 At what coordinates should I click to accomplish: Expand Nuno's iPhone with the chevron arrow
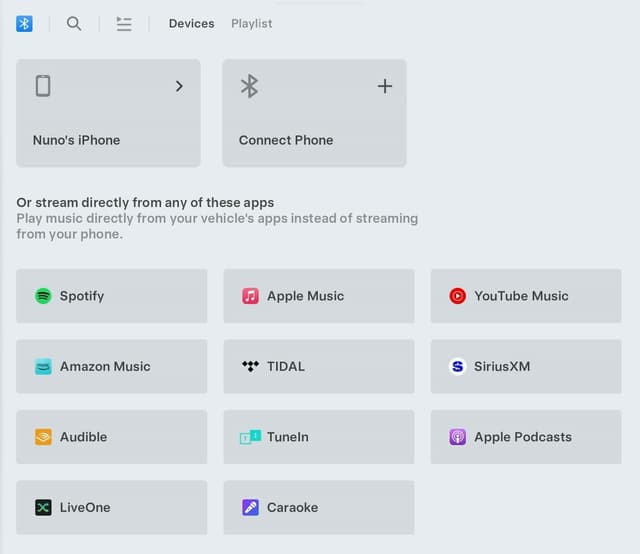(x=179, y=86)
